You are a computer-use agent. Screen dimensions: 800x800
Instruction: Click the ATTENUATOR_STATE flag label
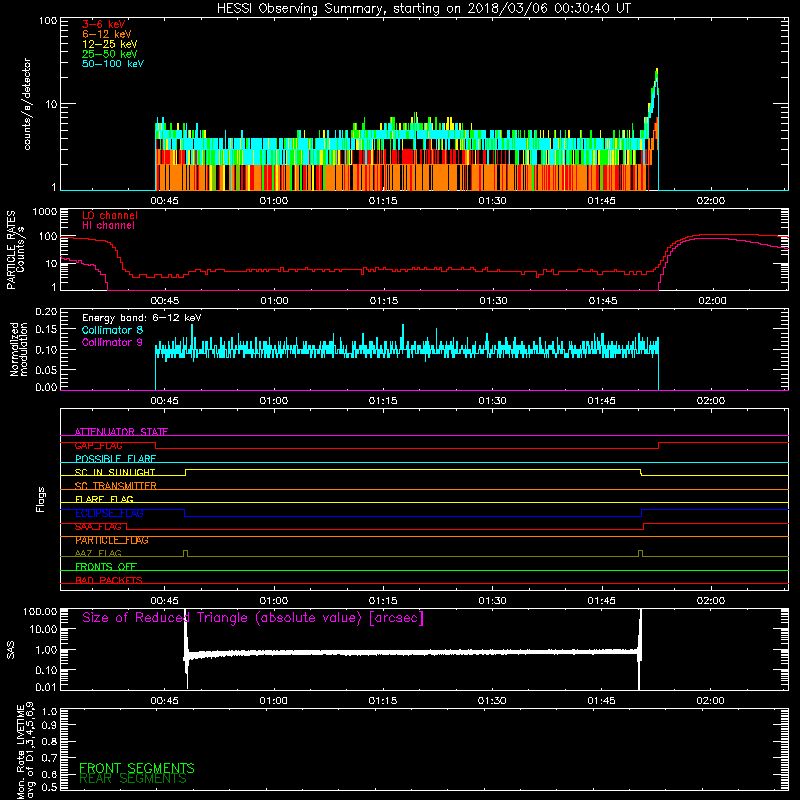point(121,432)
